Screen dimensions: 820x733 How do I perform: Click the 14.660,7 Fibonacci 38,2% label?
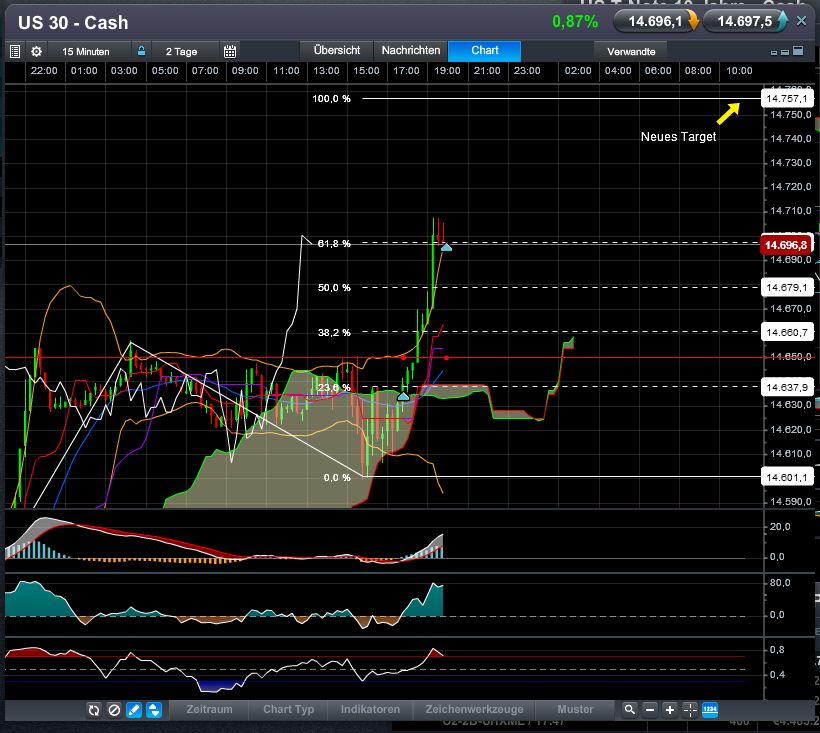[787, 332]
